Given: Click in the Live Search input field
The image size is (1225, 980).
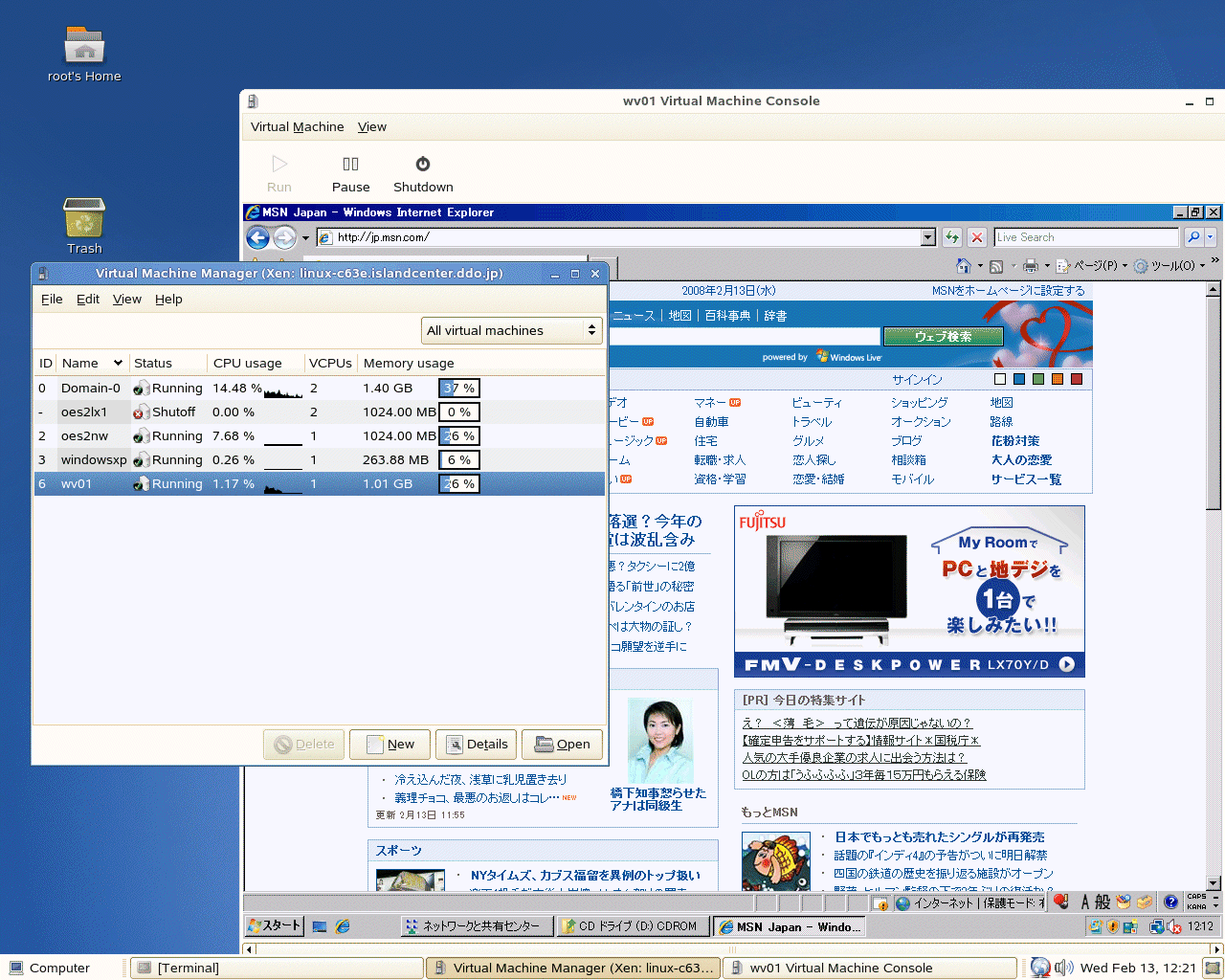Looking at the screenshot, I should [x=1086, y=237].
